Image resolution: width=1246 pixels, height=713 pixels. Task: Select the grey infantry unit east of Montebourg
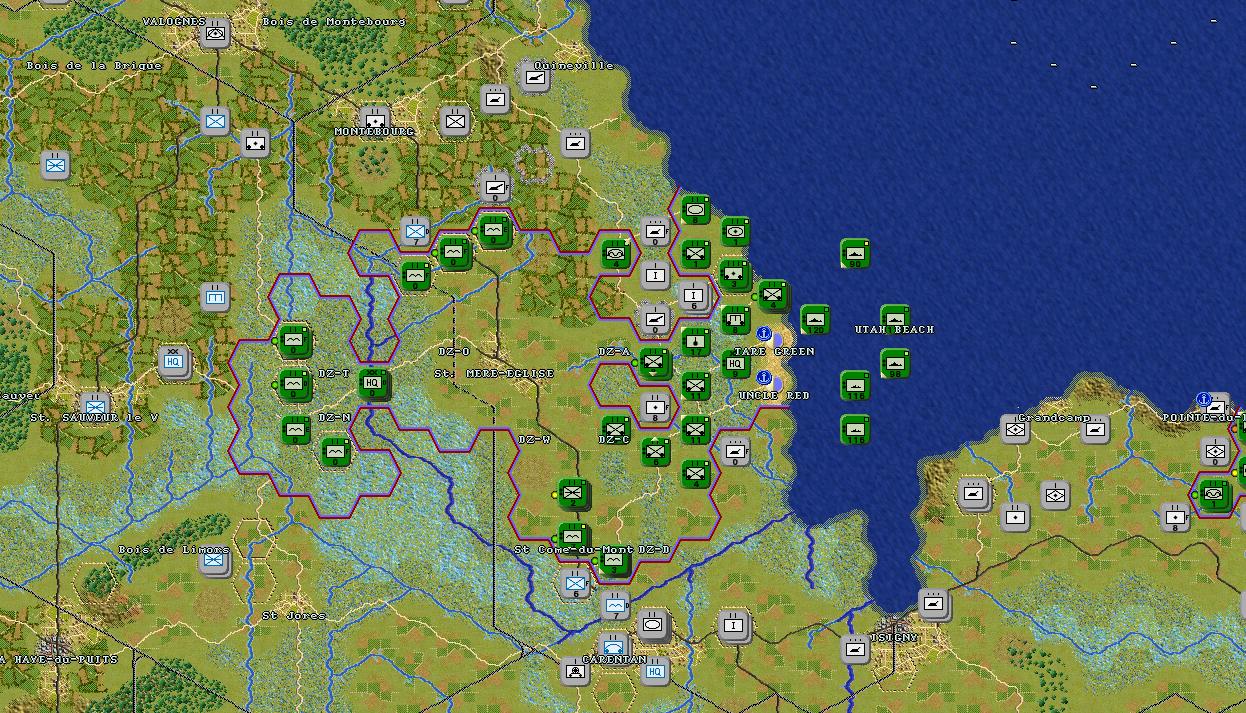coord(455,122)
